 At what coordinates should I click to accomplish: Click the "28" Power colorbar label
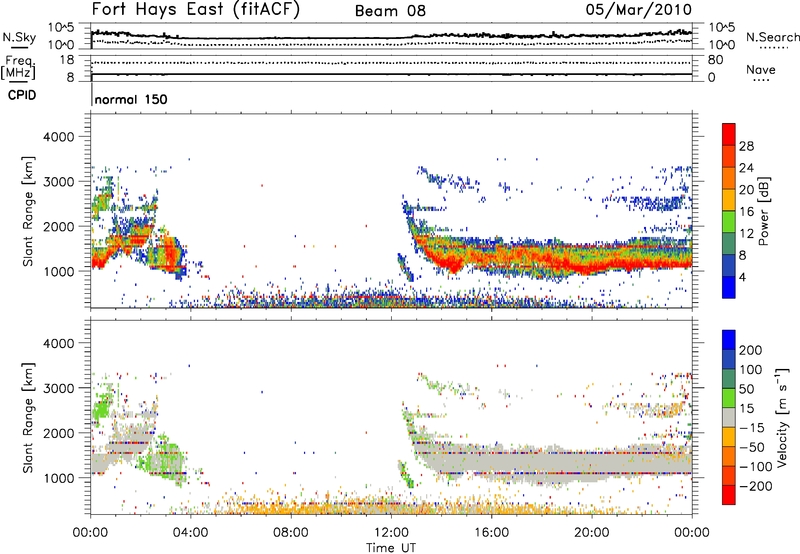click(x=746, y=146)
